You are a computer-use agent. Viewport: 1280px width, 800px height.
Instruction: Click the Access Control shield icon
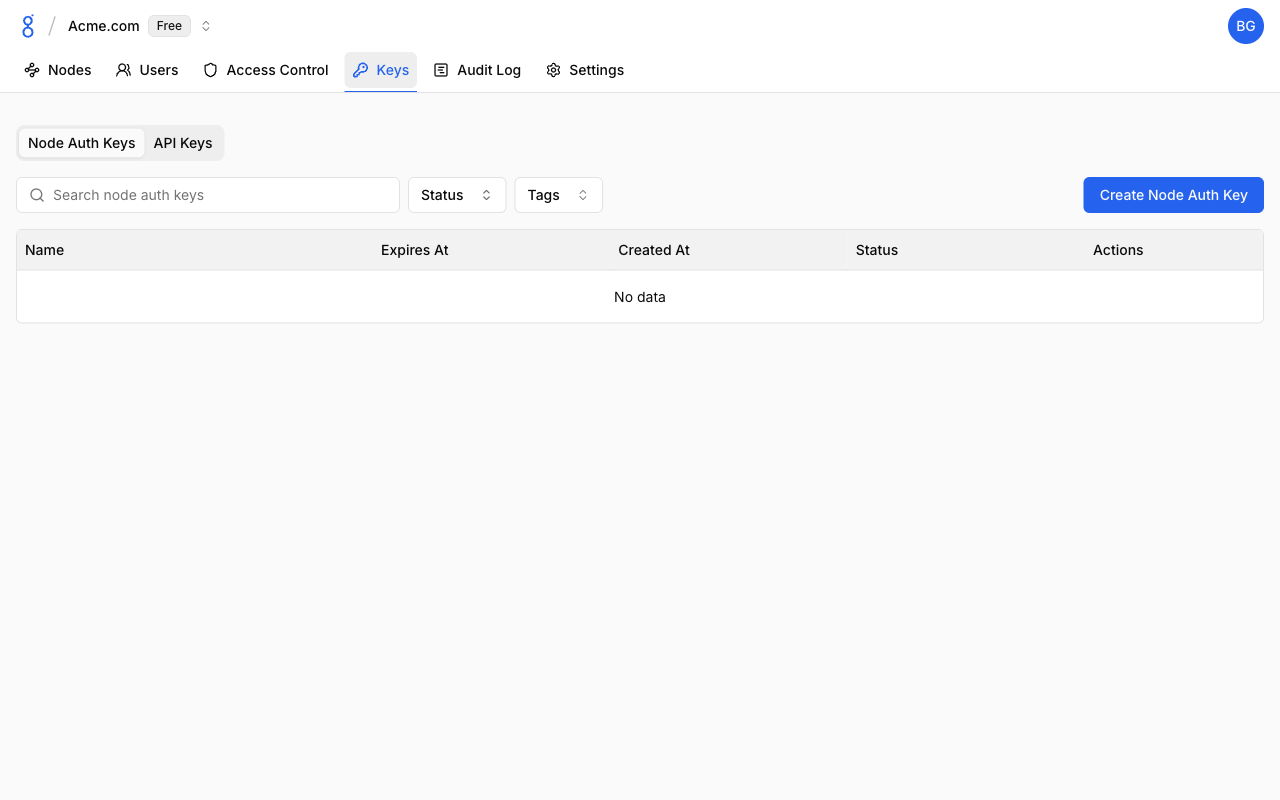[x=210, y=70]
